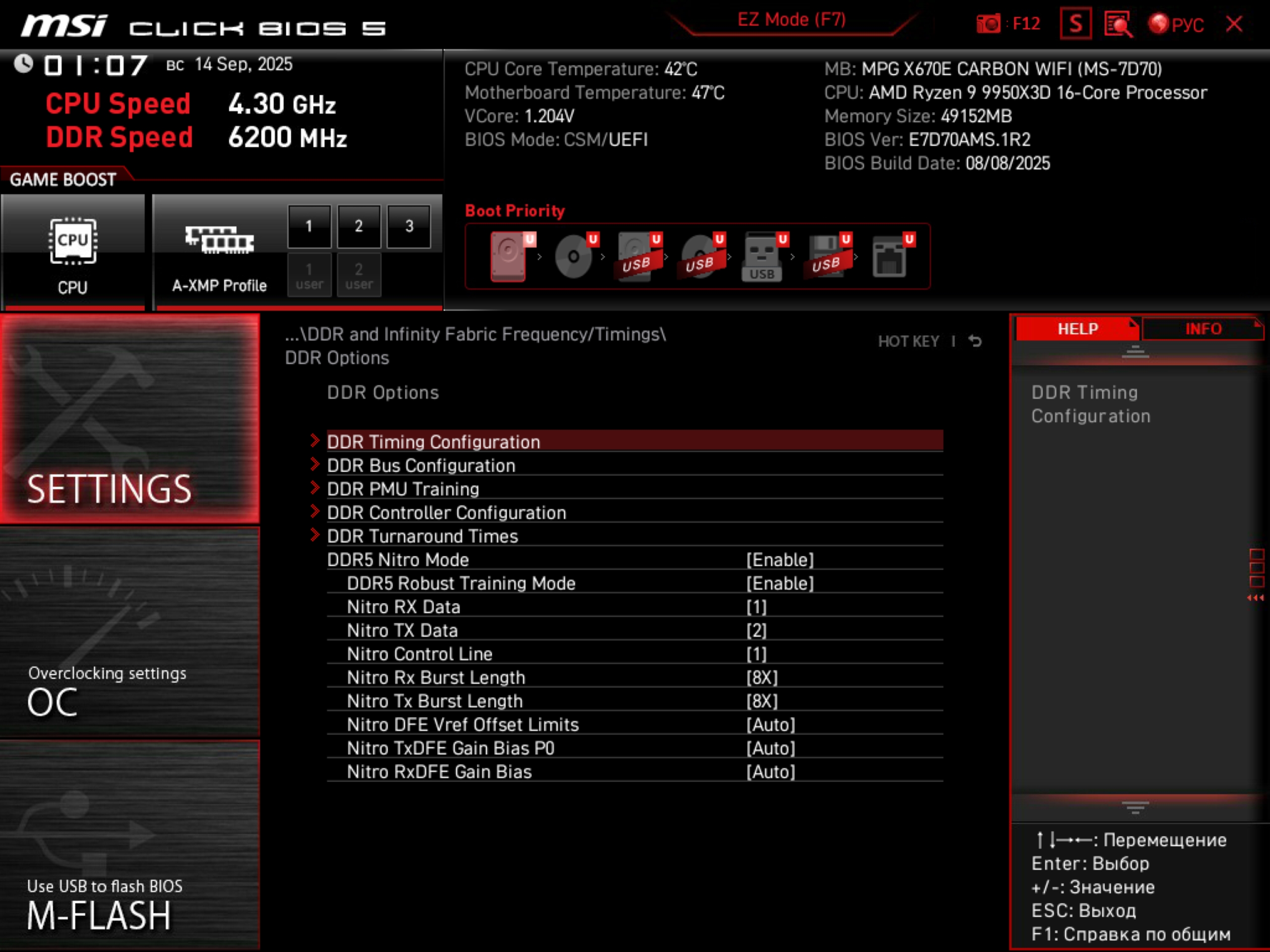The height and width of the screenshot is (952, 1270).
Task: Click the HOT KEY back arrow icon
Action: [x=975, y=342]
